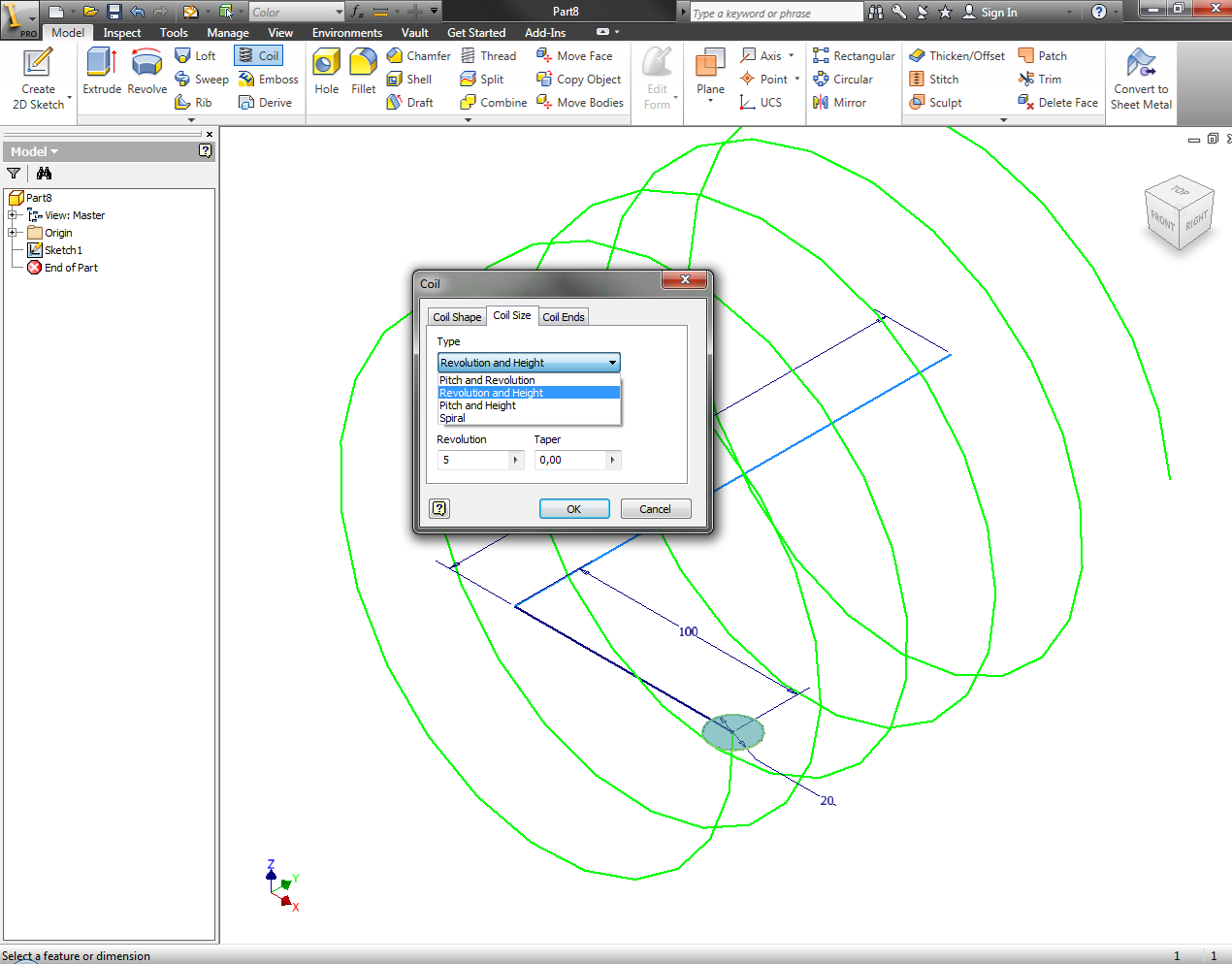This screenshot has width=1232, height=964.
Task: Click the Coil tool in ribbon
Action: point(259,56)
